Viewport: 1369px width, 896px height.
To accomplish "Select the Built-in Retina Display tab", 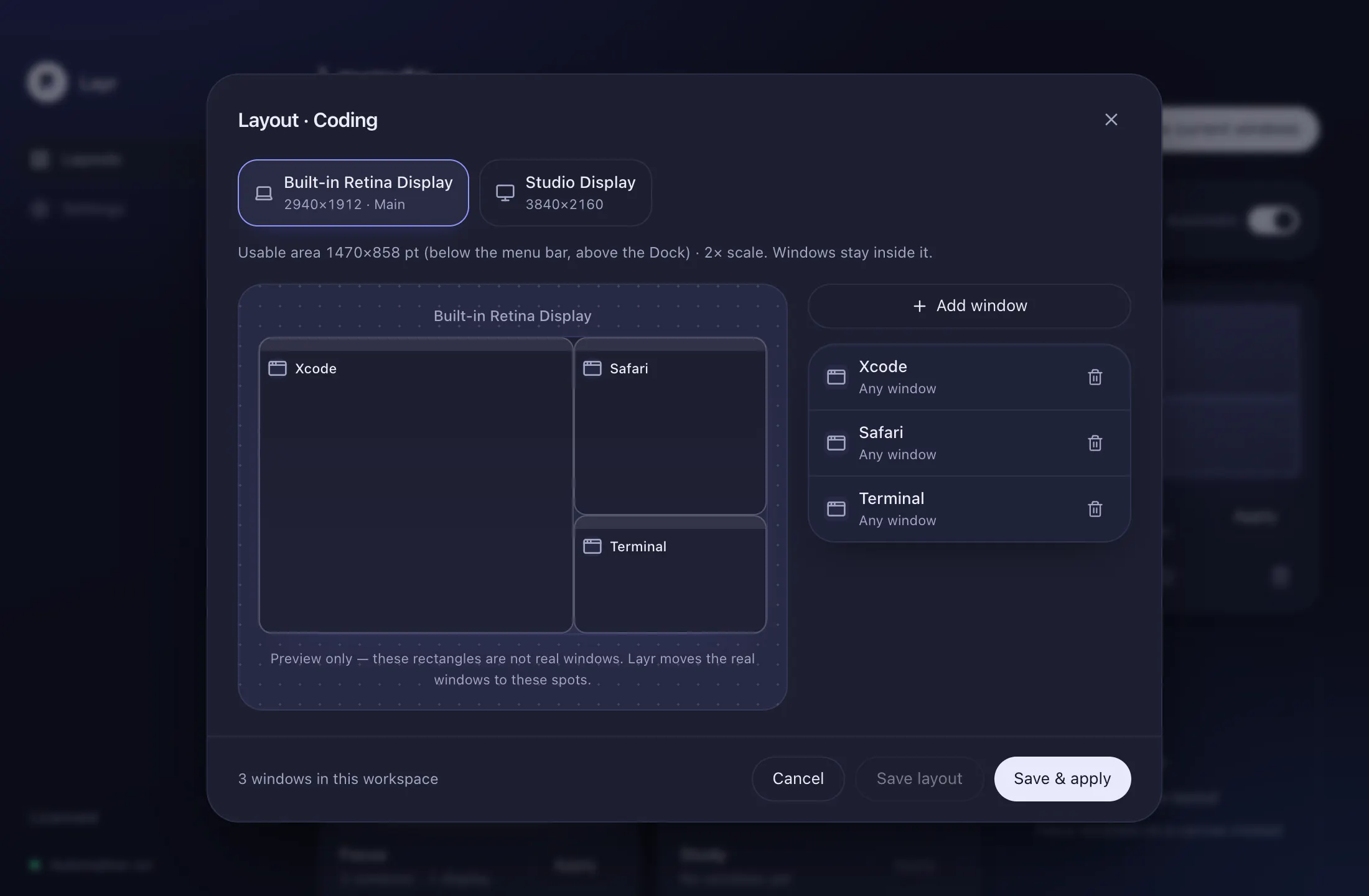I will tap(353, 193).
